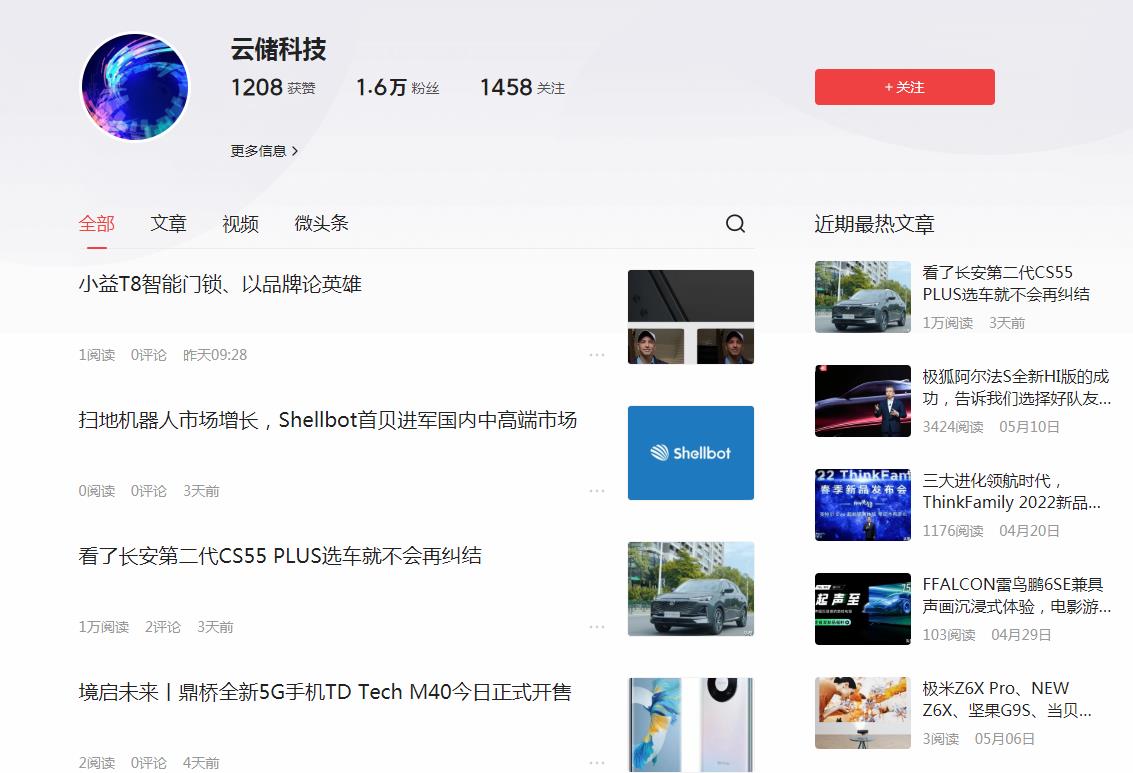Select the 全部 tab
1133x773 pixels.
(x=96, y=224)
